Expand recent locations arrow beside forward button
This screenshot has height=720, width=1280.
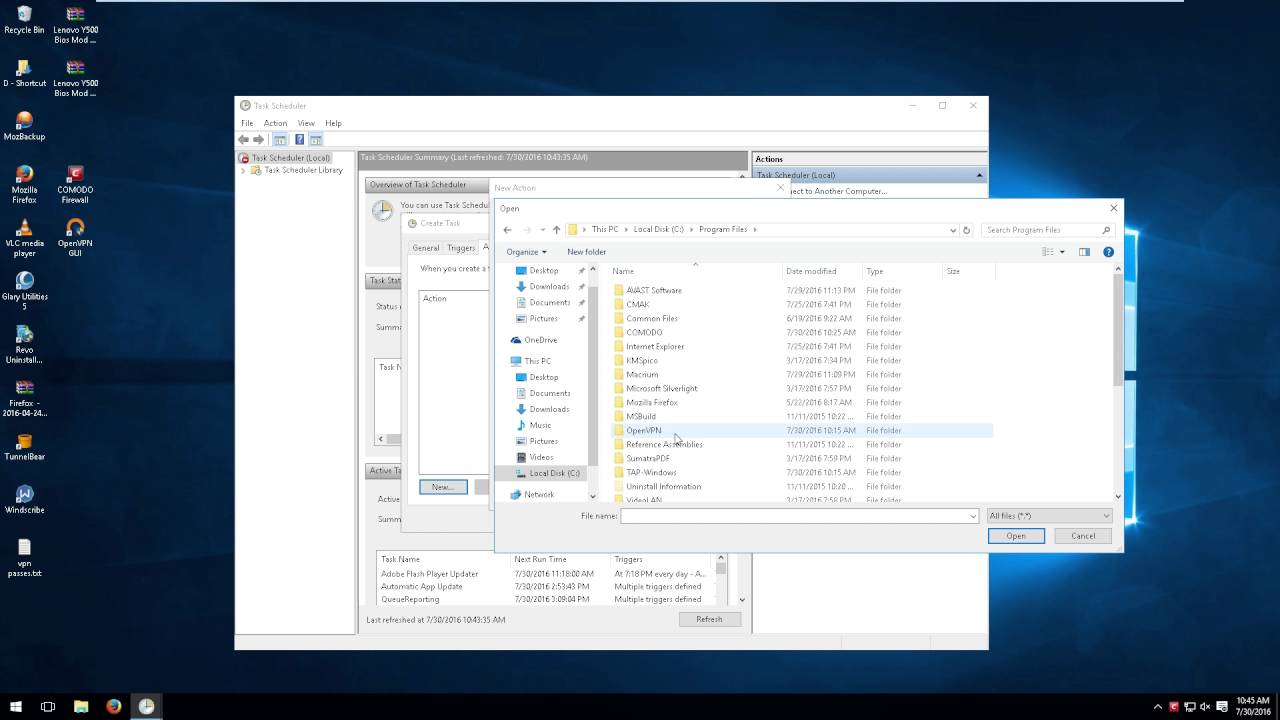pos(542,230)
